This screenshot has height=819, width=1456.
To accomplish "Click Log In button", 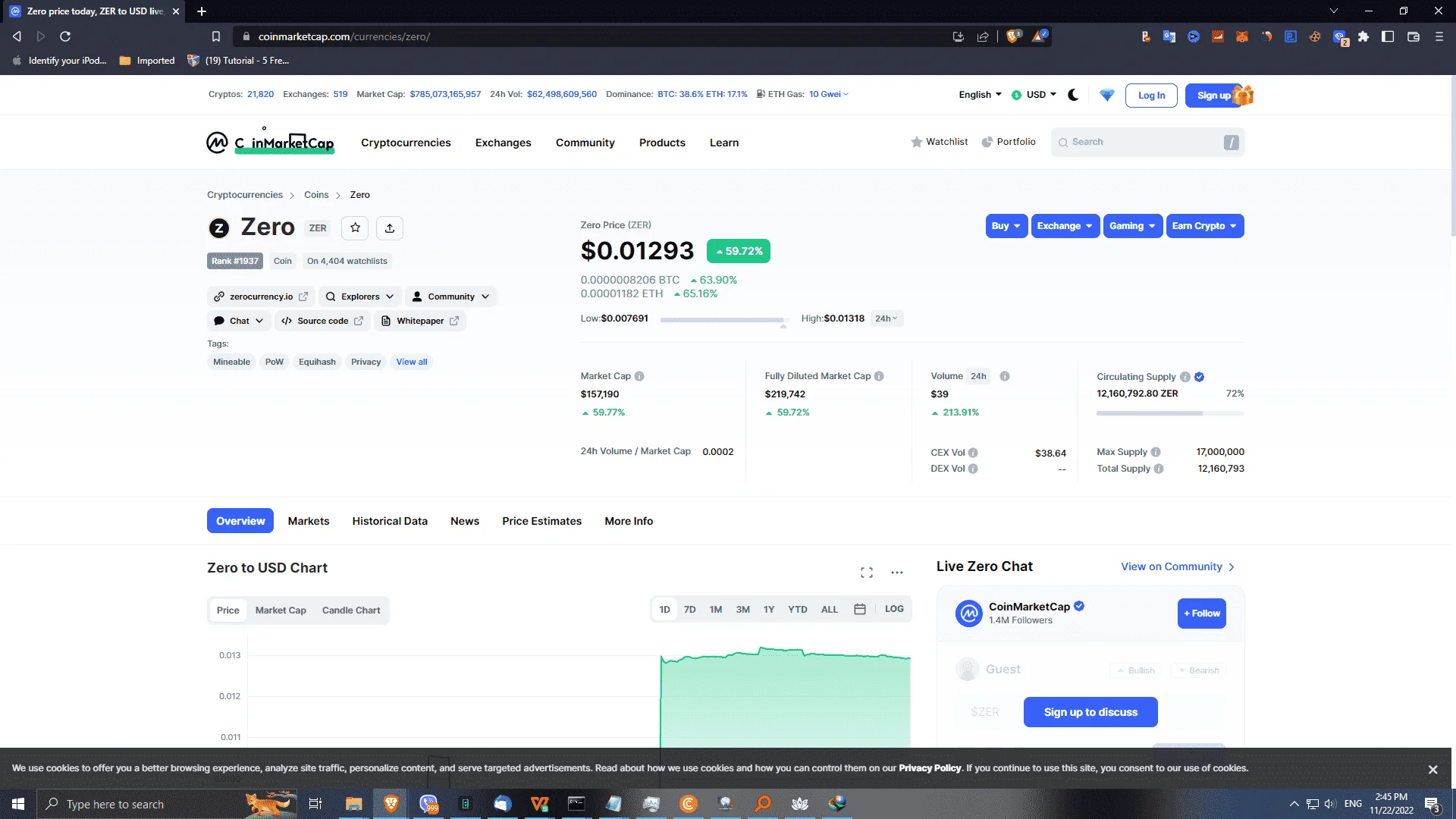I will [1151, 96].
